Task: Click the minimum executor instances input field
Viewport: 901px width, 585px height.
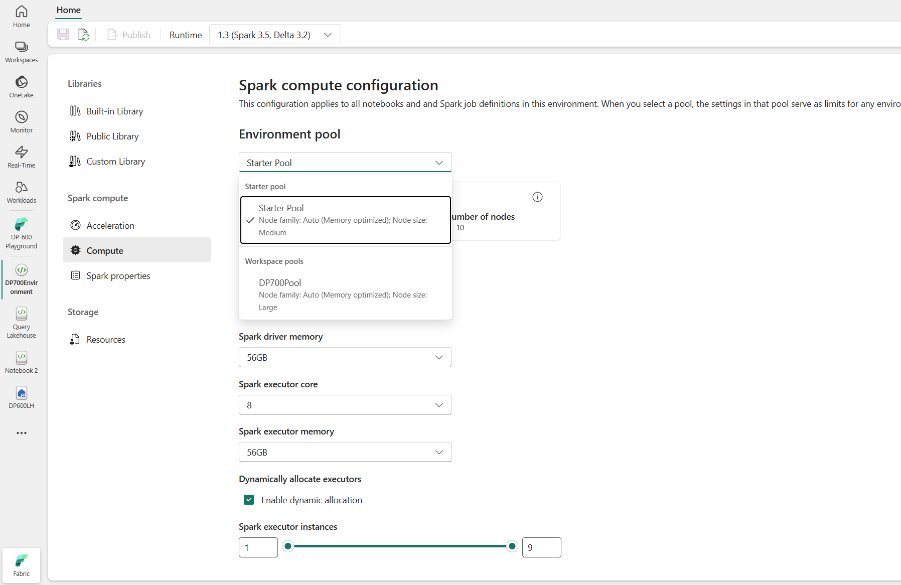Action: [x=258, y=547]
